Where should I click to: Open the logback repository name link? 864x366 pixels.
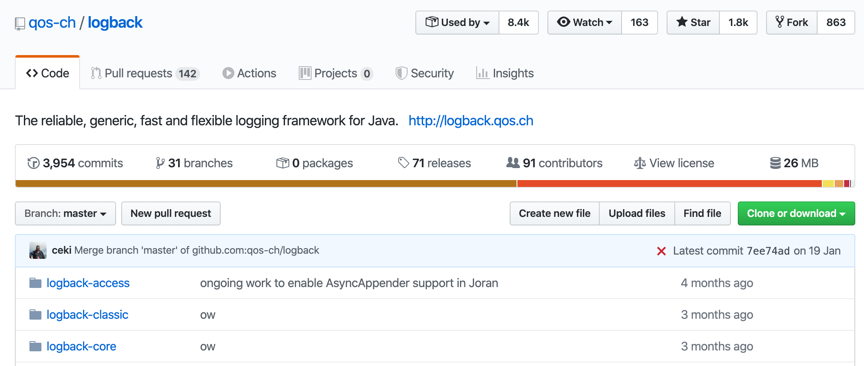(x=115, y=23)
